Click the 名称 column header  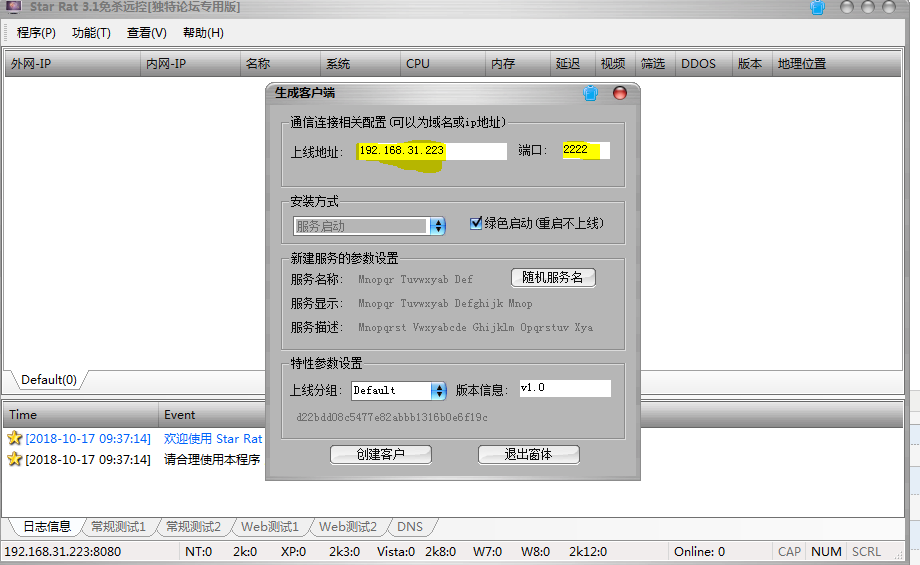[280, 63]
